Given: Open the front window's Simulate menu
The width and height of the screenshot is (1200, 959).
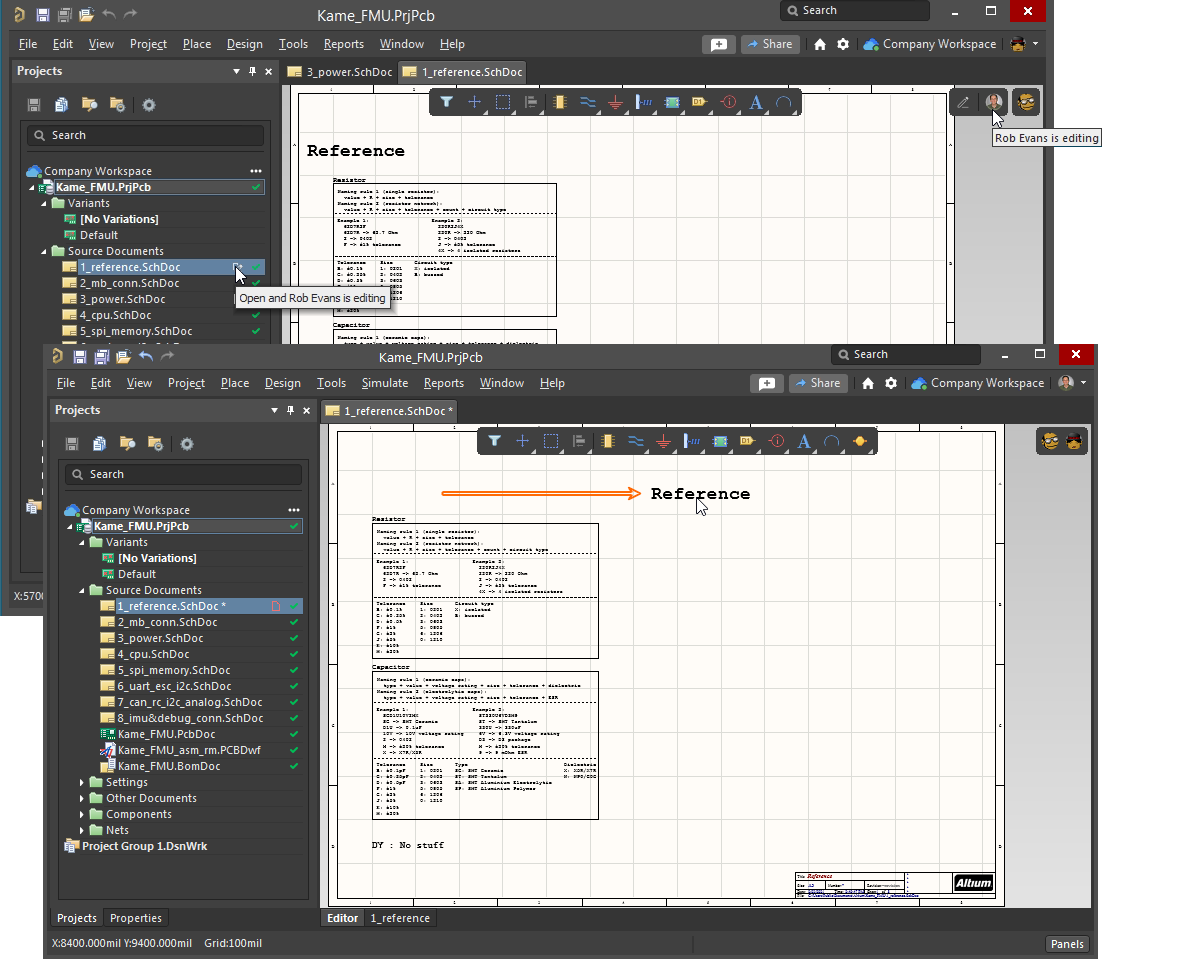Looking at the screenshot, I should 385,383.
